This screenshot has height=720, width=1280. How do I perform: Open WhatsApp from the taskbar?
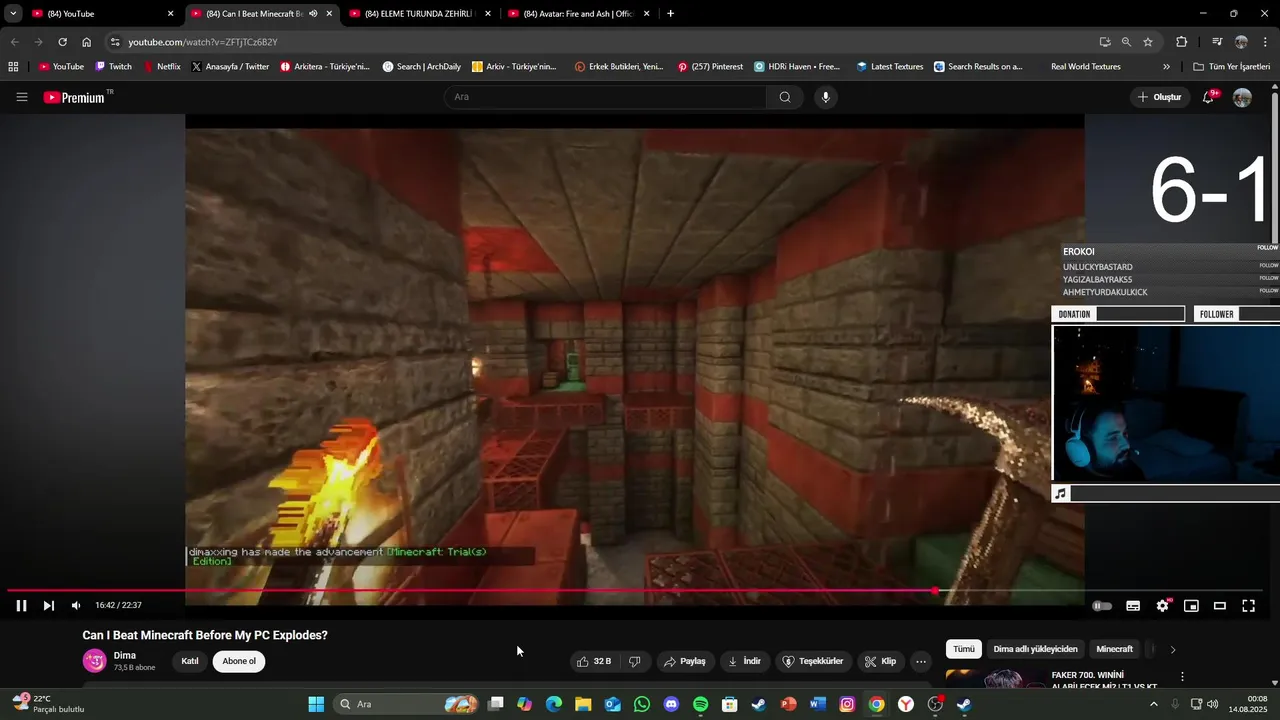pos(642,704)
